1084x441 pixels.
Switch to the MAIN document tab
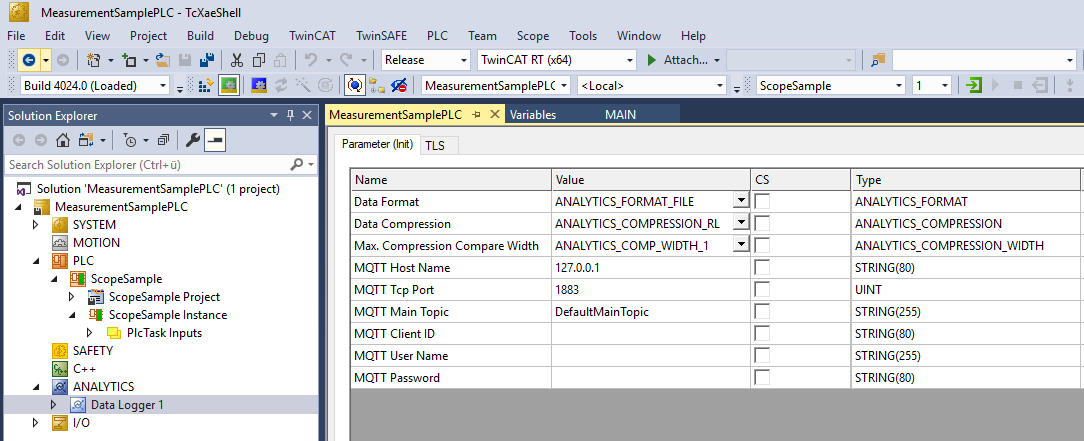pos(620,115)
